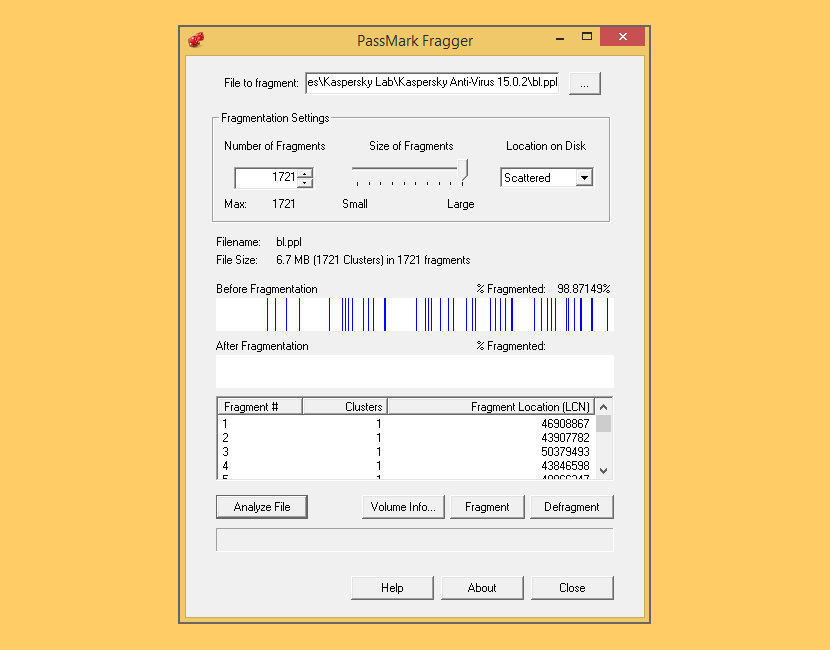Click the File to fragment path field
Viewport: 830px width, 650px height.
coord(432,83)
